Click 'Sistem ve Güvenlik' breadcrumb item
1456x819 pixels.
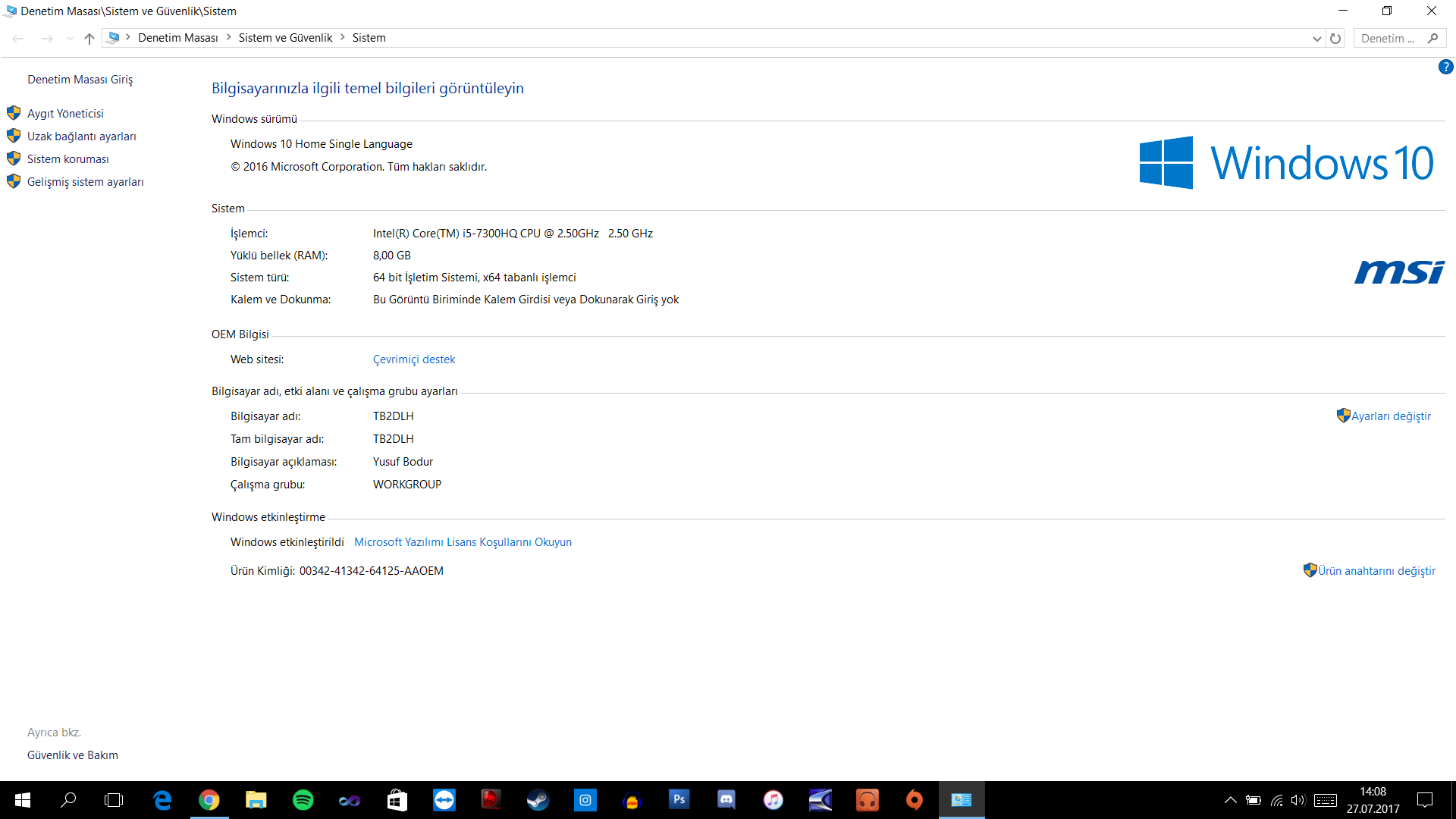285,38
